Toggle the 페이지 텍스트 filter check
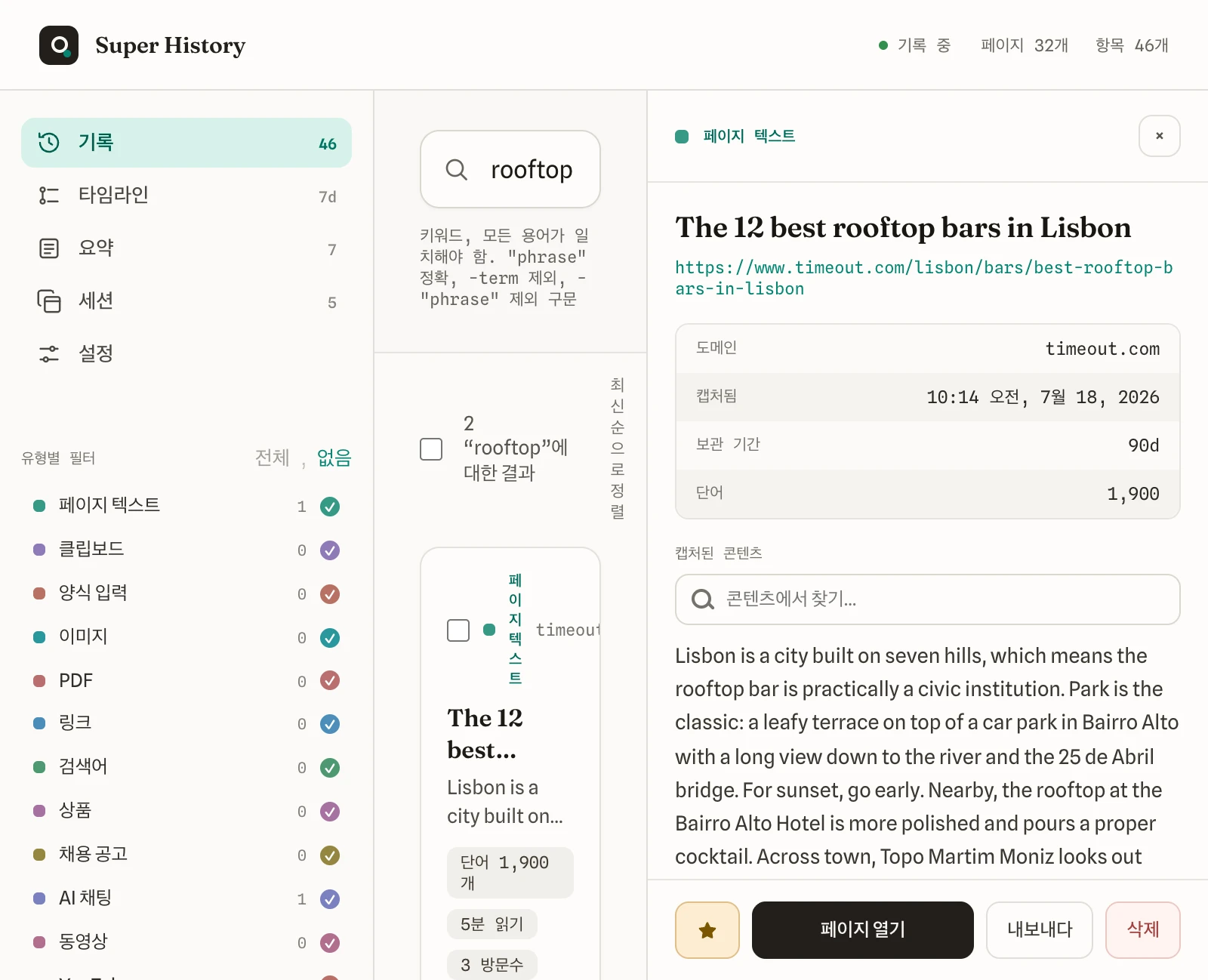The image size is (1208, 980). [330, 507]
